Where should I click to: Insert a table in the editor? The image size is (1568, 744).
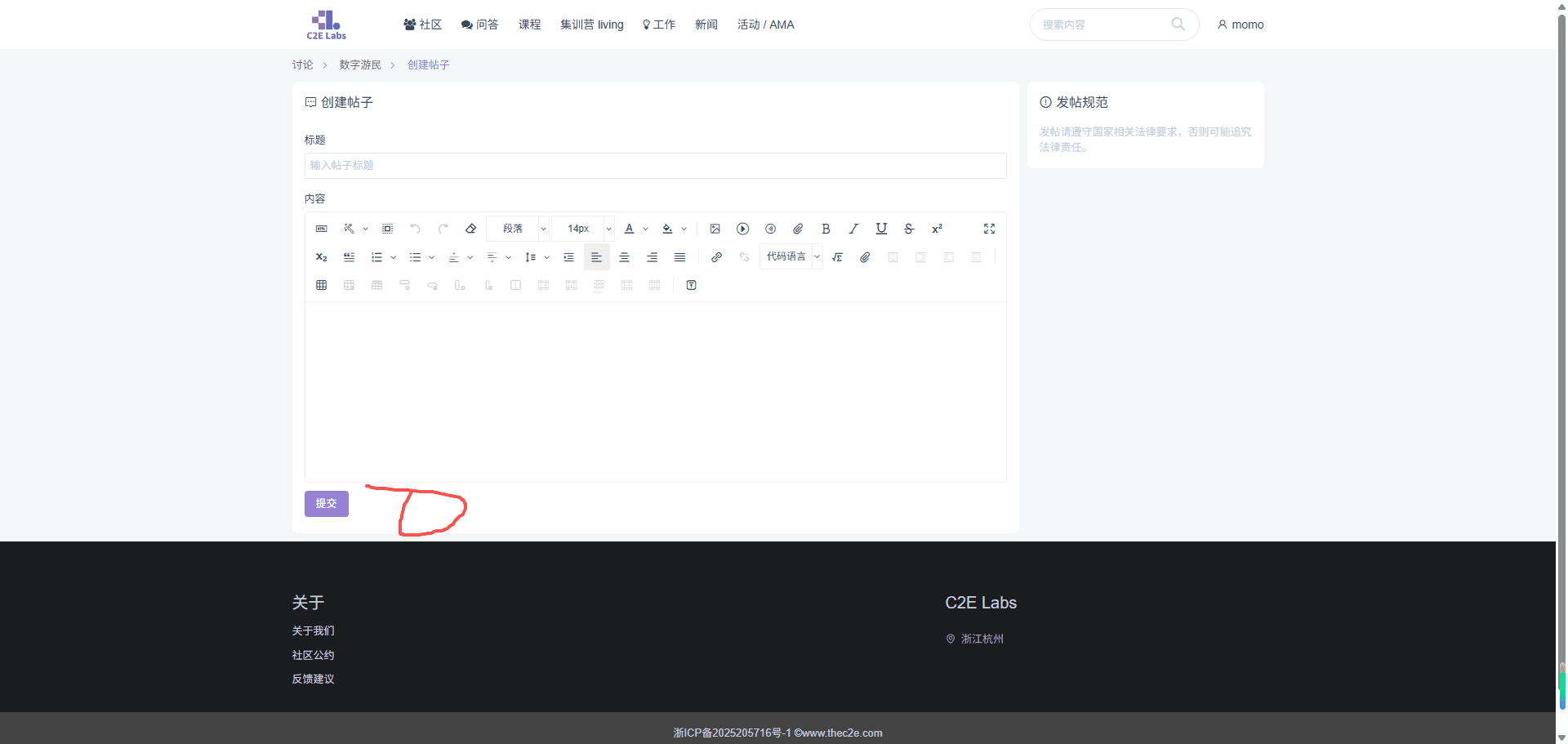tap(321, 285)
